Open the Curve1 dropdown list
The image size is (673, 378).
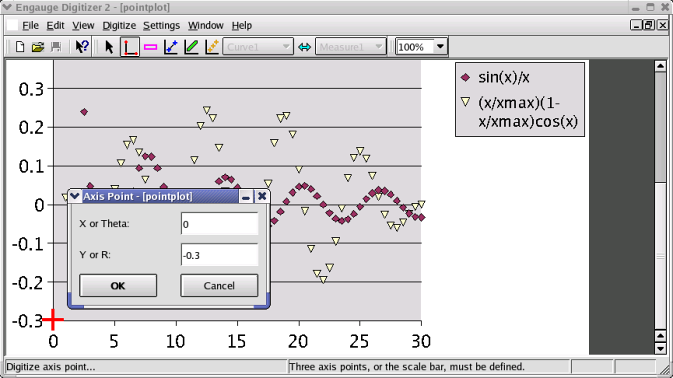[258, 47]
